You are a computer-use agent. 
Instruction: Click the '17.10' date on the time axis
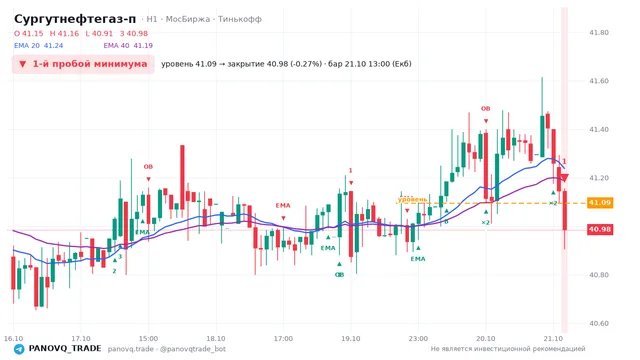coord(81,339)
